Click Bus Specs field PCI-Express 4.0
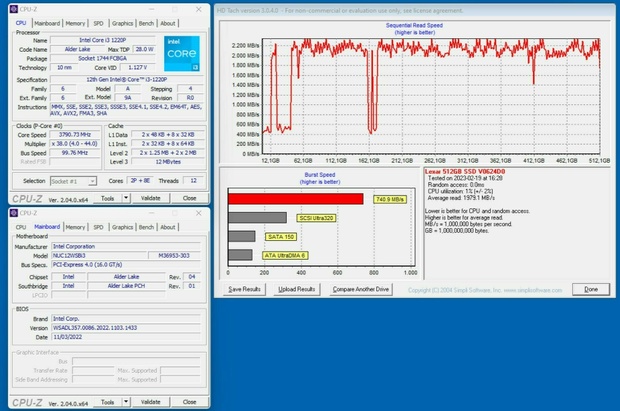 [x=126, y=265]
